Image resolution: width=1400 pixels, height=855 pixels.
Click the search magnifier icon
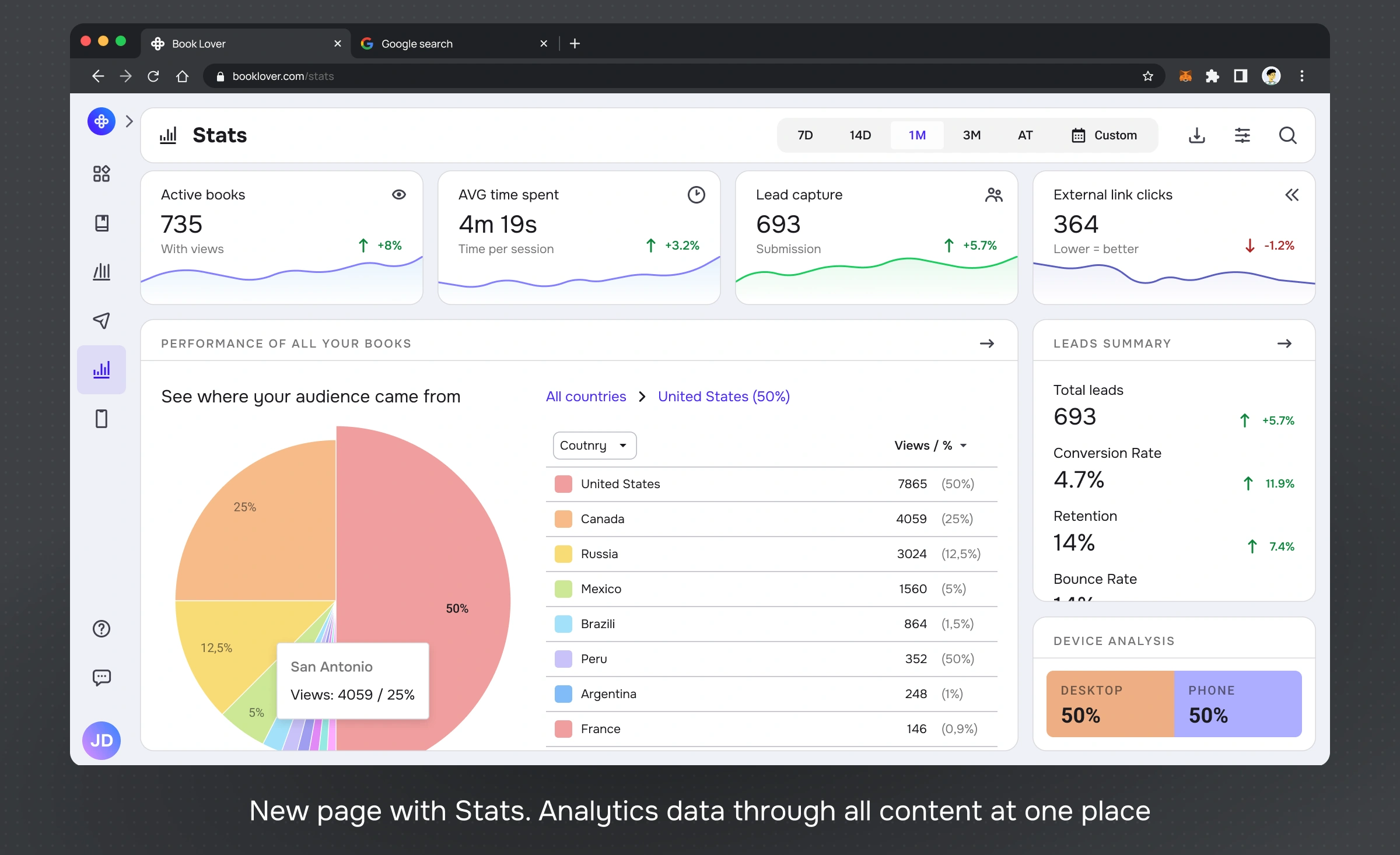click(x=1287, y=135)
